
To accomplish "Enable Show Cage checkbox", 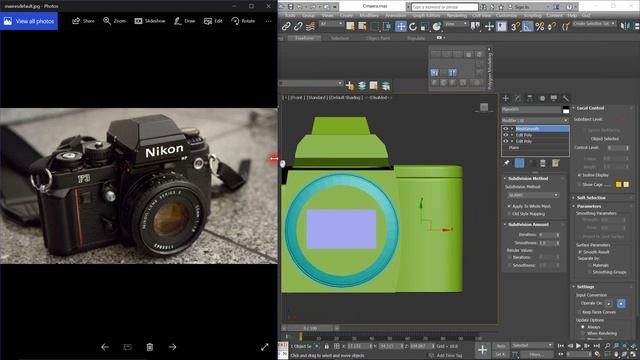I will (x=579, y=185).
